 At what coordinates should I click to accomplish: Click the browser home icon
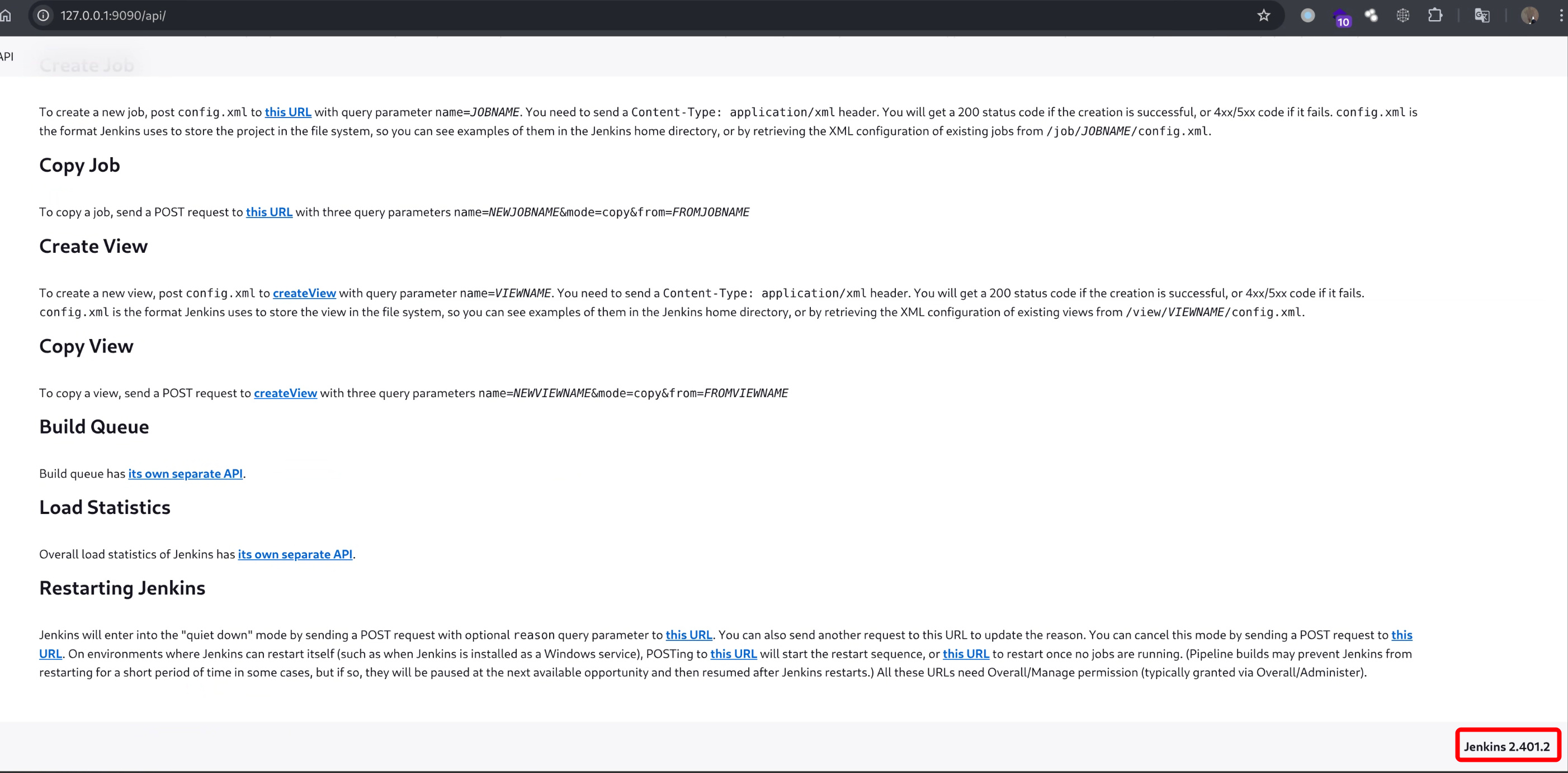(x=6, y=15)
